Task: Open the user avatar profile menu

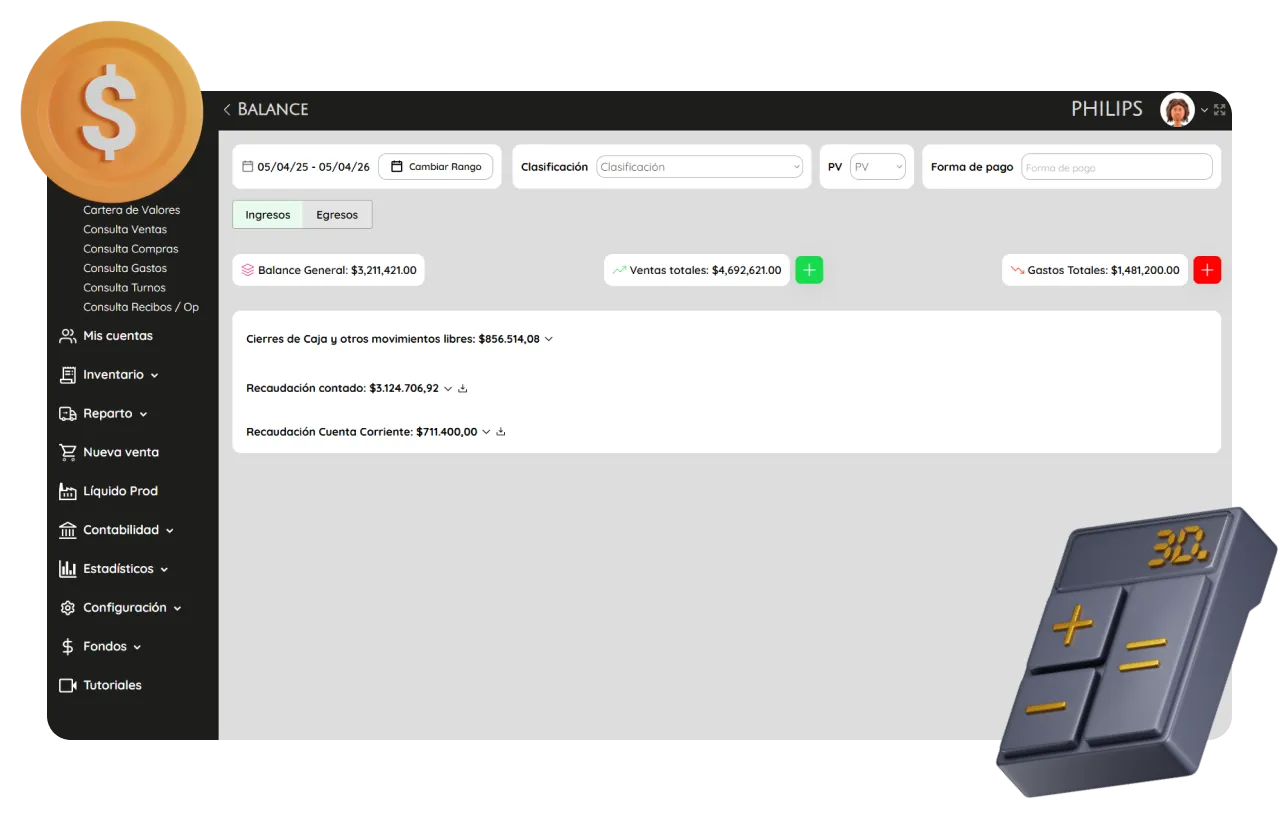Action: [1177, 109]
